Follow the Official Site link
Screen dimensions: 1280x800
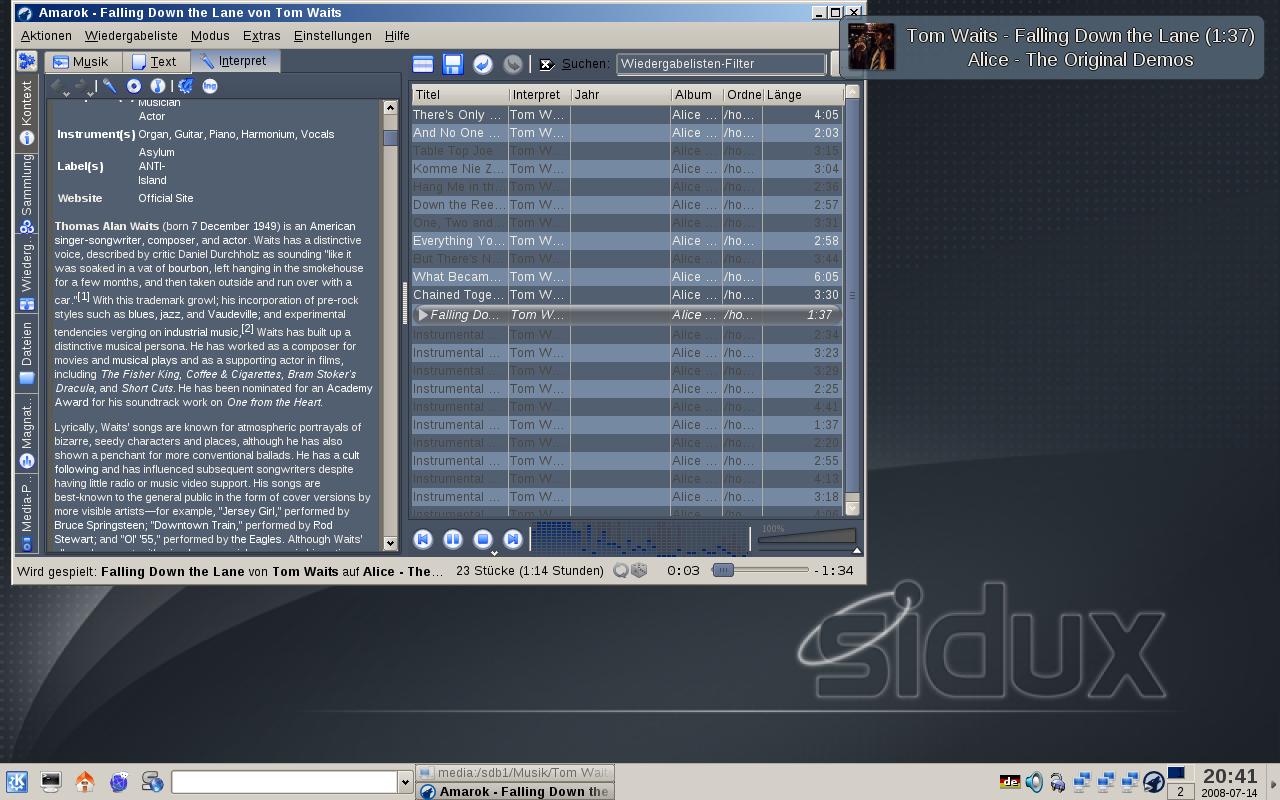[x=166, y=198]
